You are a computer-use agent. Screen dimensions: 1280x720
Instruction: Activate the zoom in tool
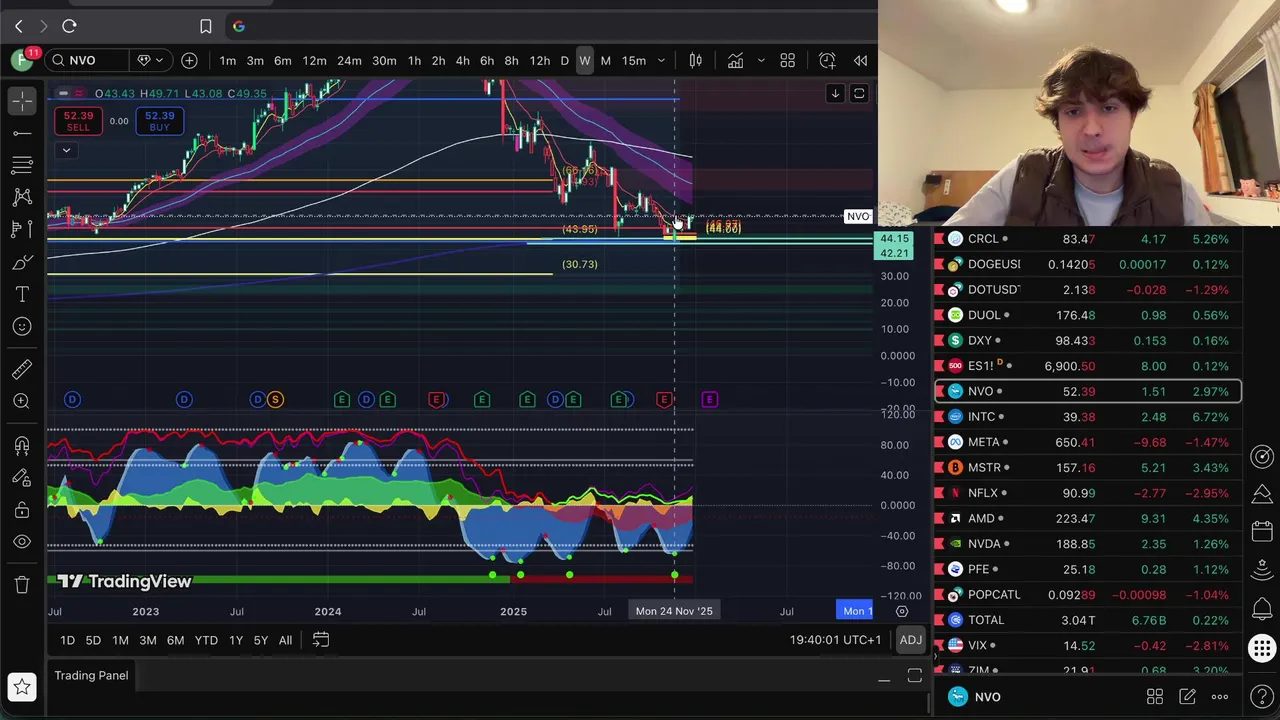[x=22, y=401]
